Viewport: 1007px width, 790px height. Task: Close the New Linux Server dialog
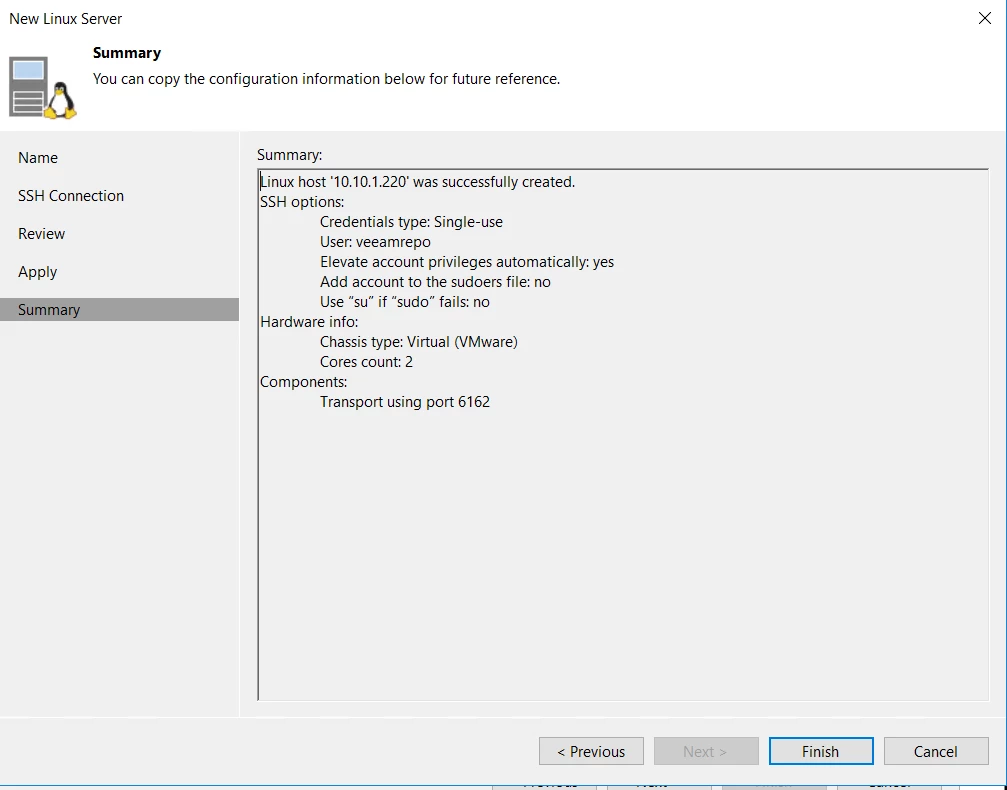[x=985, y=18]
